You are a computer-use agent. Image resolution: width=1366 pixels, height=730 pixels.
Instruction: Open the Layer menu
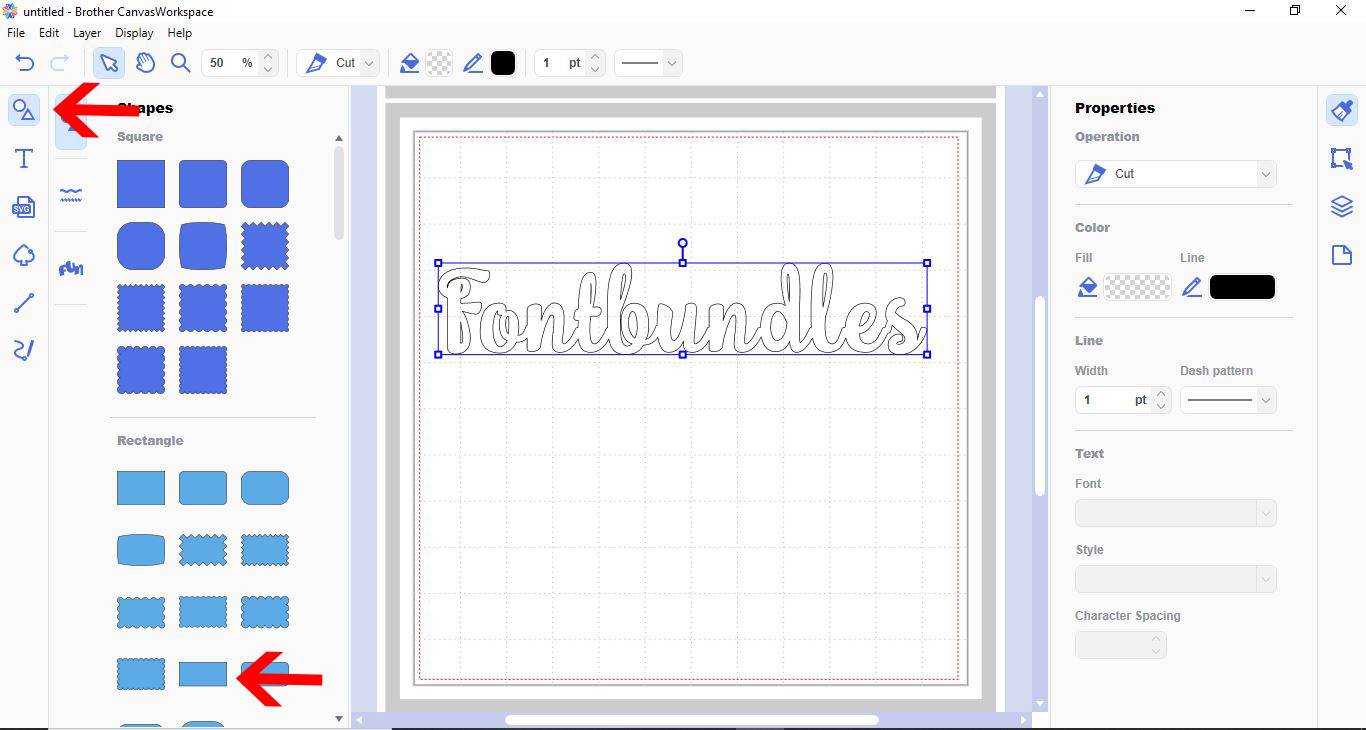pos(87,33)
